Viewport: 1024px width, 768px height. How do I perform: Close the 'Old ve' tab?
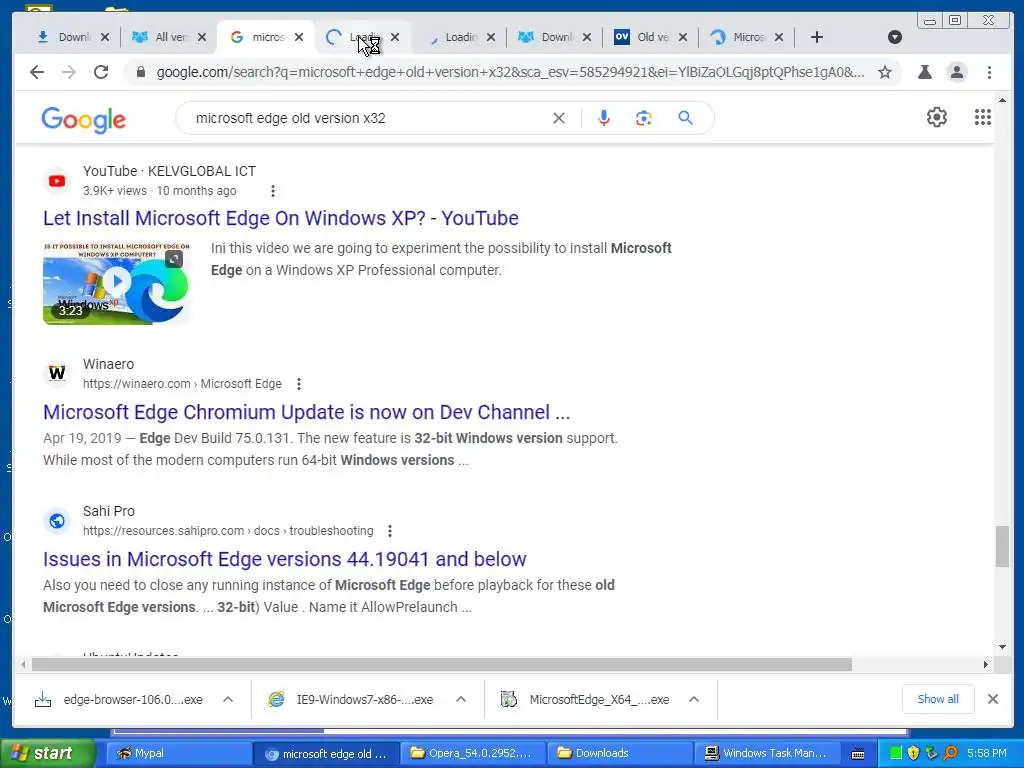(682, 37)
